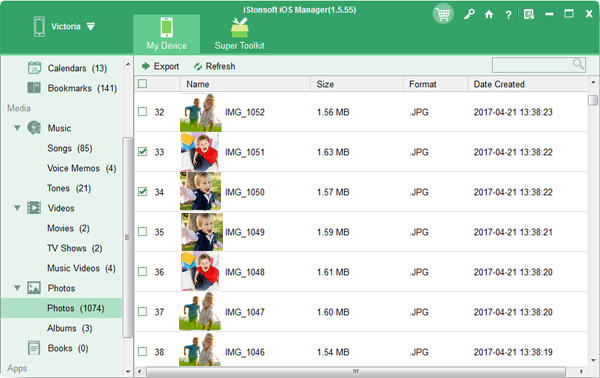Click the IMG_1046 file name
Image resolution: width=600 pixels, height=378 pixels.
(245, 352)
